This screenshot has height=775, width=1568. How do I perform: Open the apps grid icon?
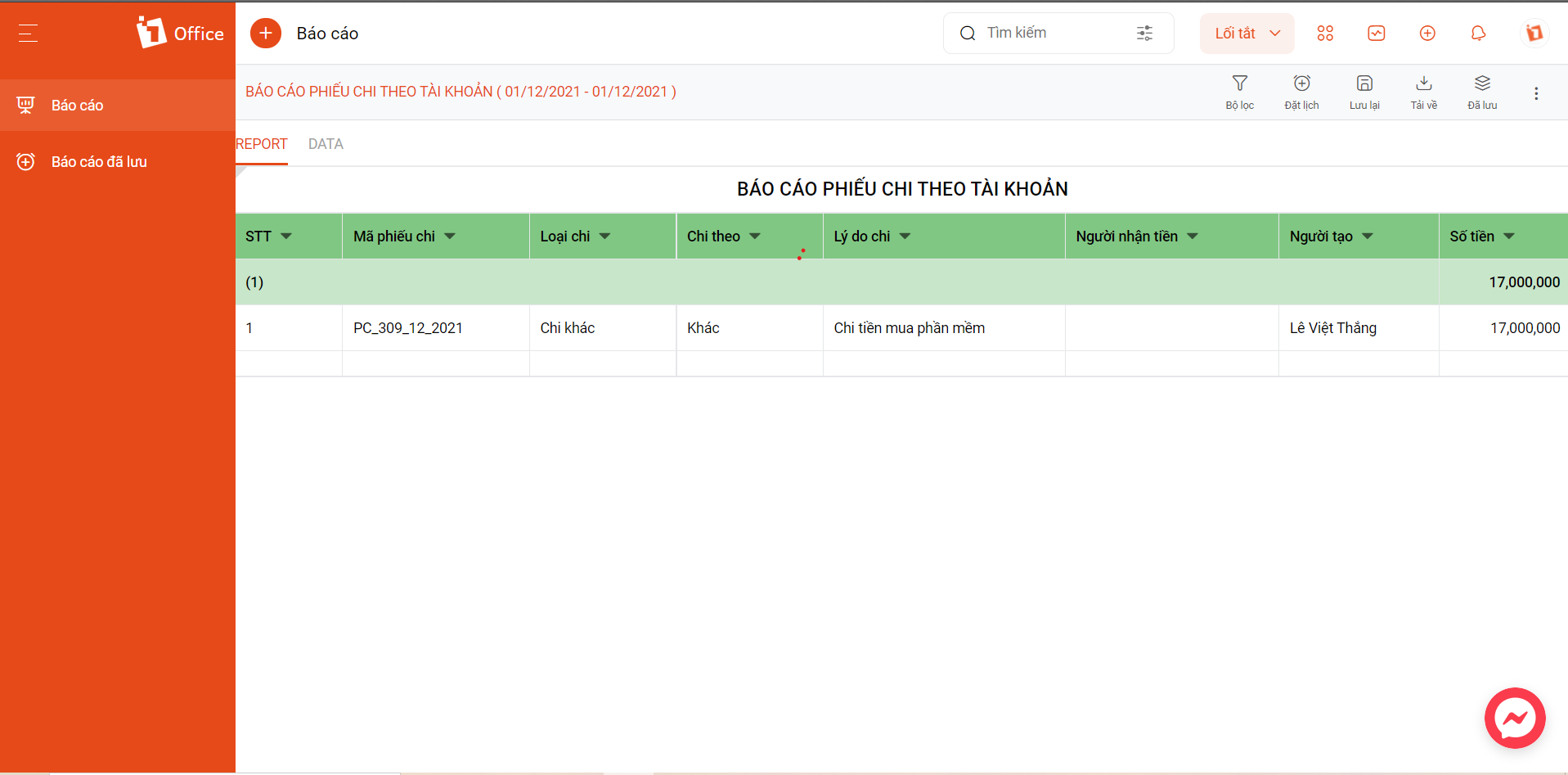[x=1325, y=34]
